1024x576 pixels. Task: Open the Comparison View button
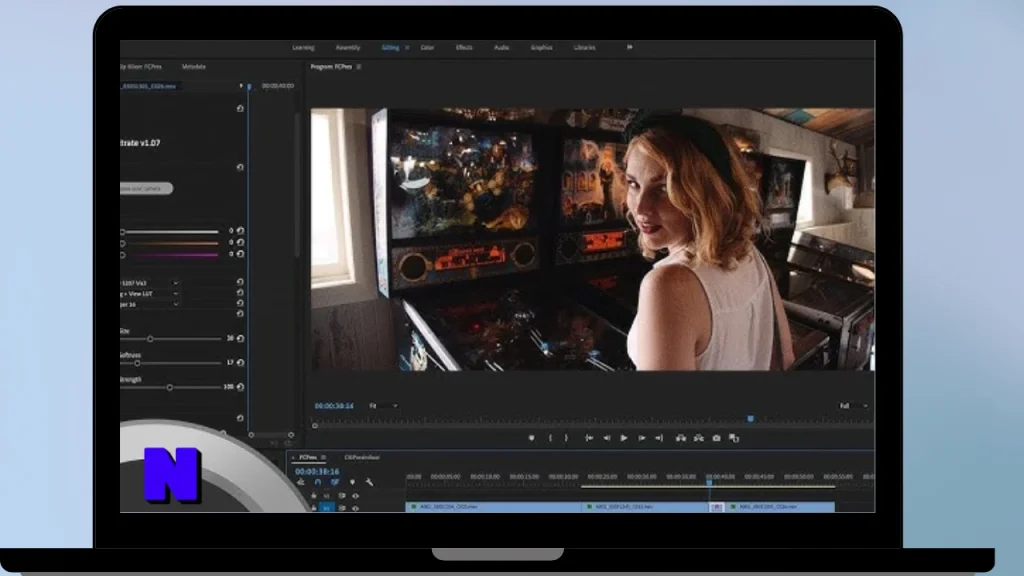pos(734,438)
